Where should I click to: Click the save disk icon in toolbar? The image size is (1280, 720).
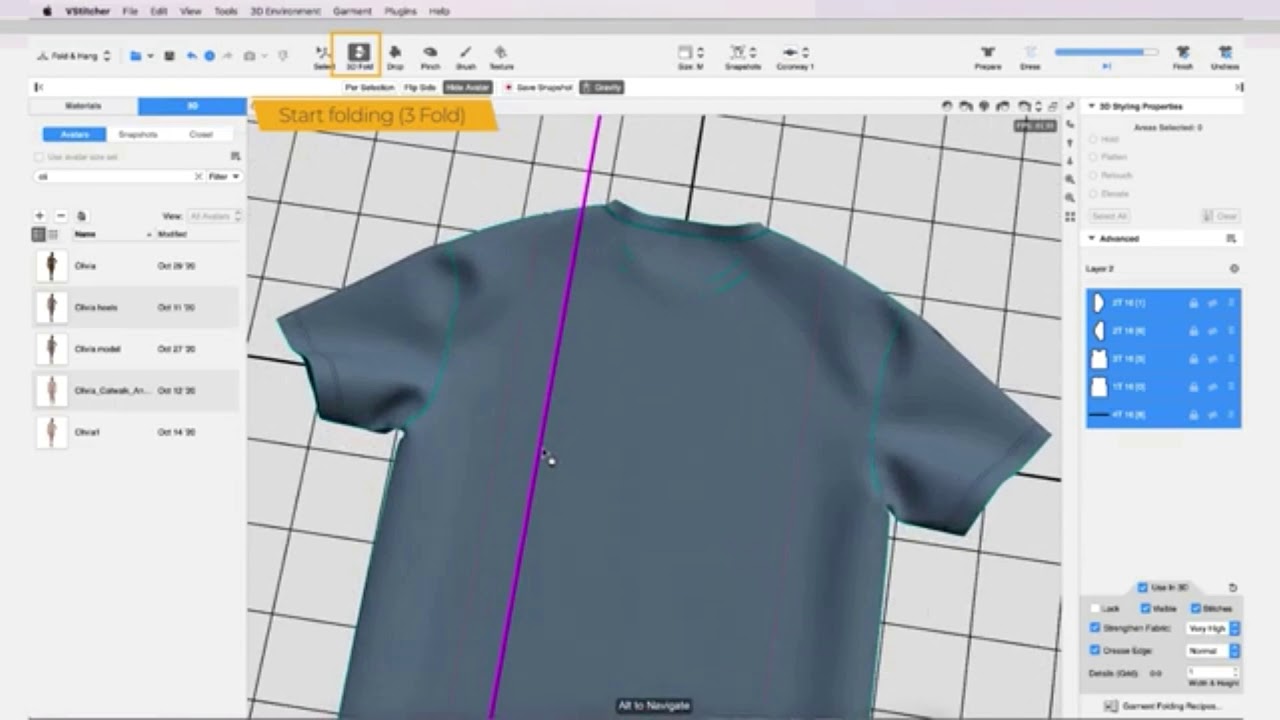[169, 56]
